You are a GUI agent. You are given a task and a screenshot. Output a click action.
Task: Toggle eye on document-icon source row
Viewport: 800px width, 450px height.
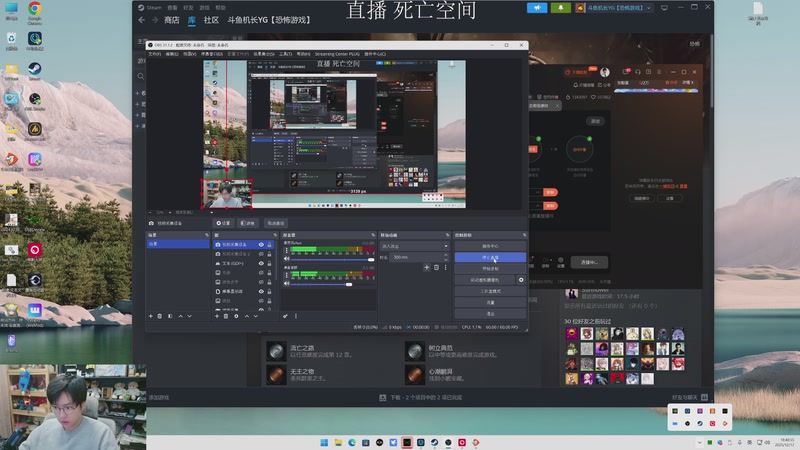[261, 291]
